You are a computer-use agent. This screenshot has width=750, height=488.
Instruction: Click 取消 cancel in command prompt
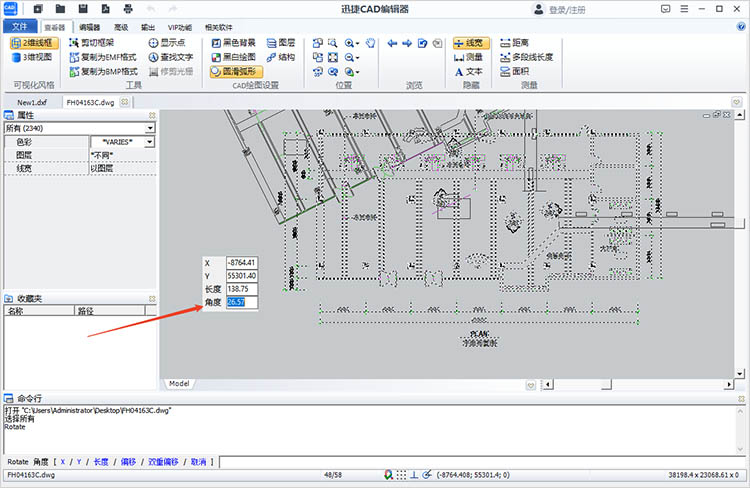(199, 462)
